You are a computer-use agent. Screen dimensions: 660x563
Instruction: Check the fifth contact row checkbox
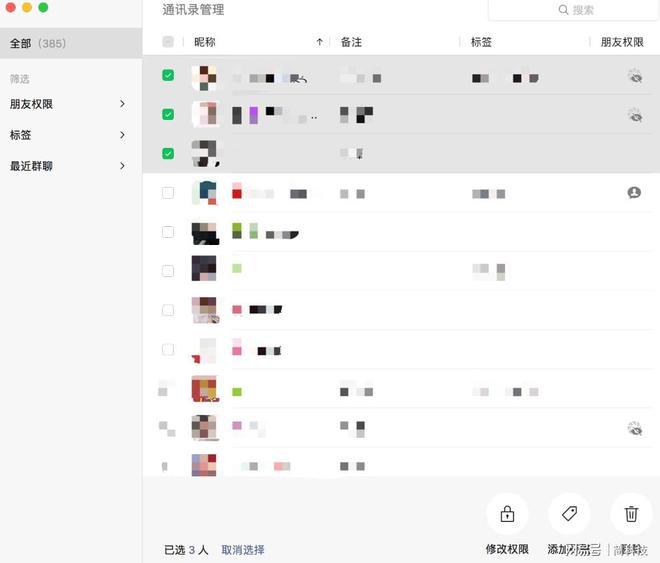click(x=168, y=232)
